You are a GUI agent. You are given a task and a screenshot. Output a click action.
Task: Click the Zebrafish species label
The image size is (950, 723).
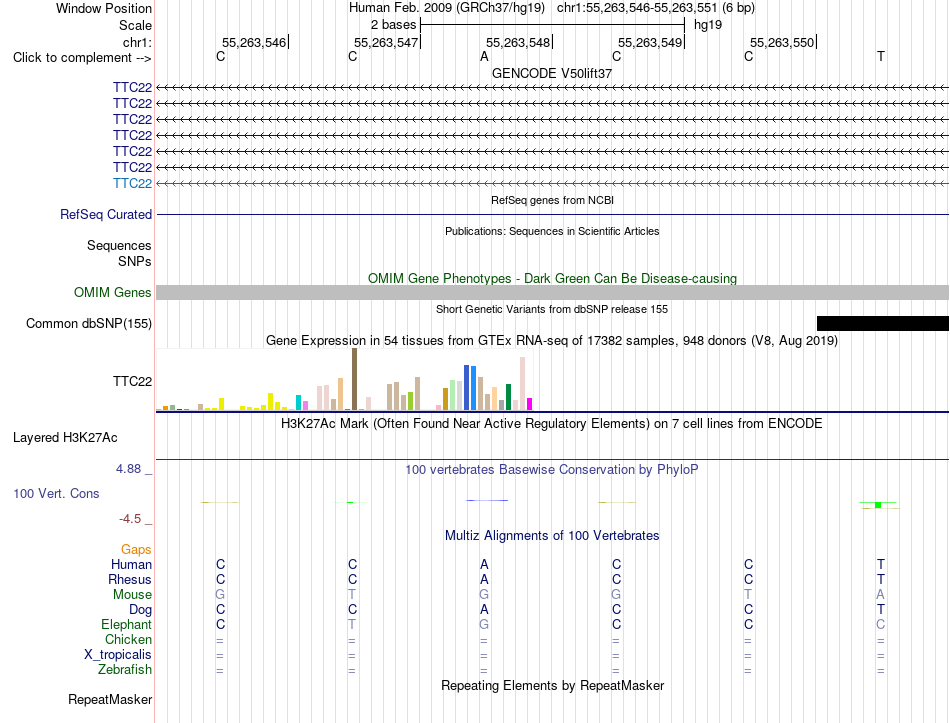point(125,670)
